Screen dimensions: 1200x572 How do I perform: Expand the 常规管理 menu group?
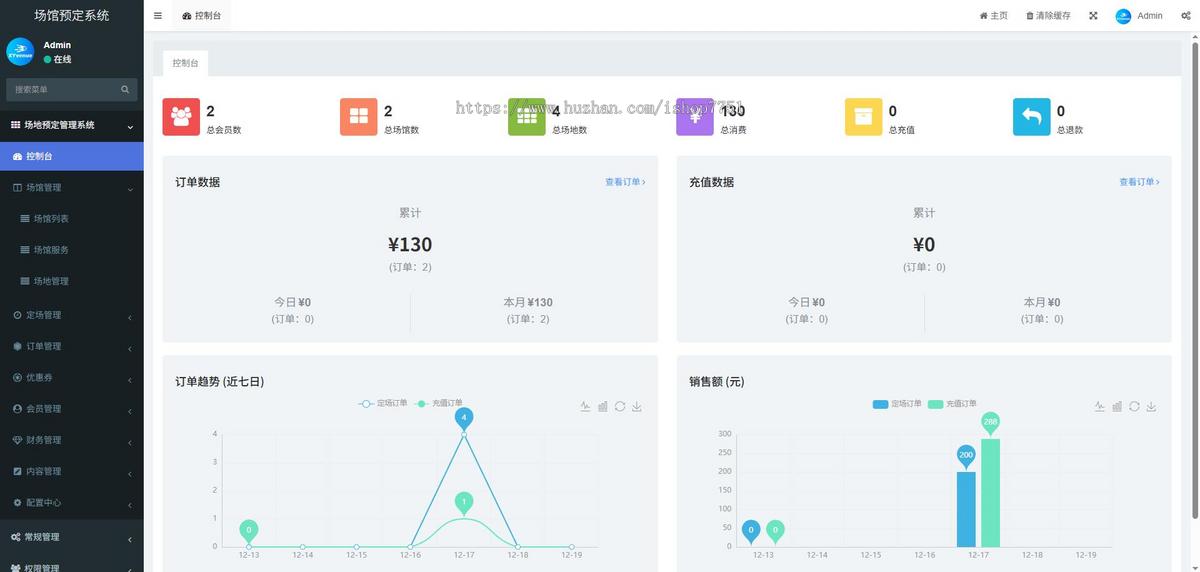(x=71, y=537)
